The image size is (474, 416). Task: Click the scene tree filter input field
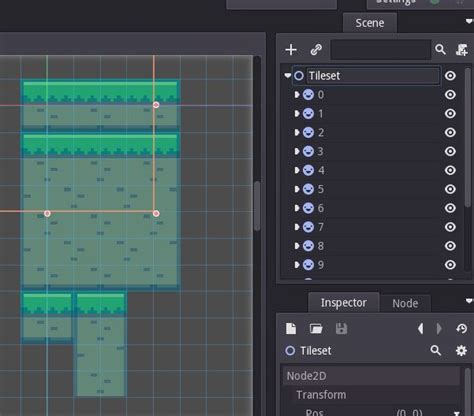[381, 50]
